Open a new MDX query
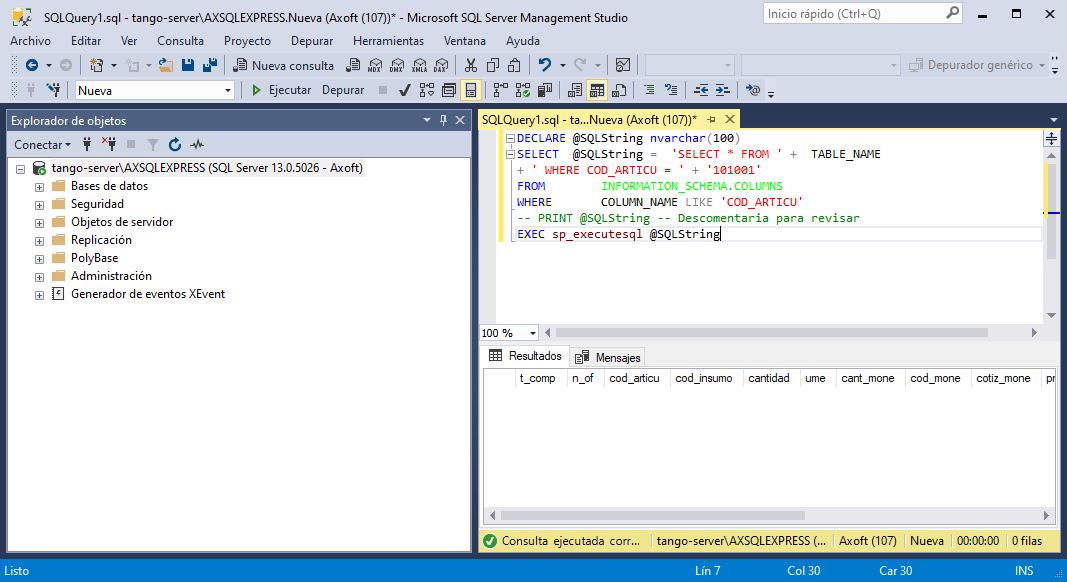1067x582 pixels. pos(375,65)
